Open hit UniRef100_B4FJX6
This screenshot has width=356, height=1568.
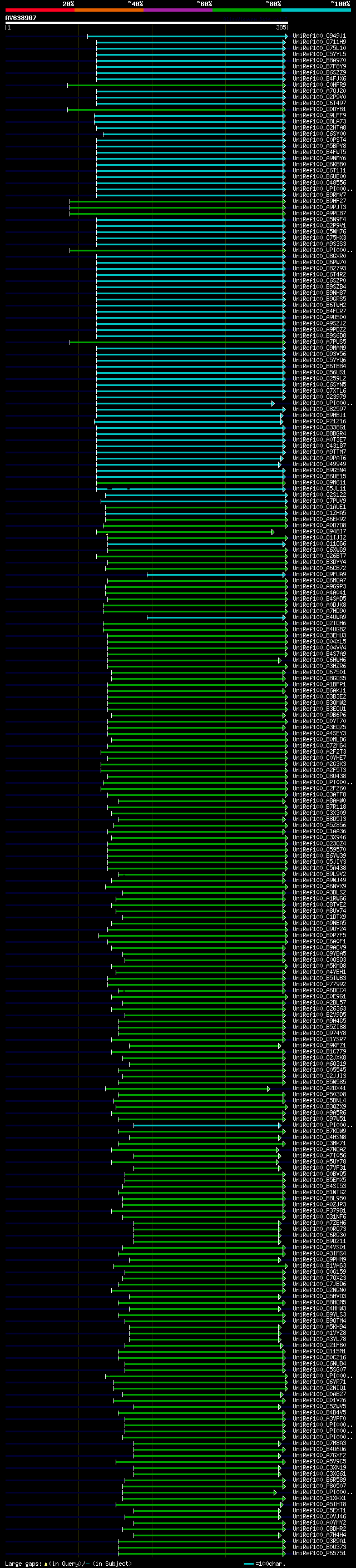pyautogui.click(x=319, y=78)
